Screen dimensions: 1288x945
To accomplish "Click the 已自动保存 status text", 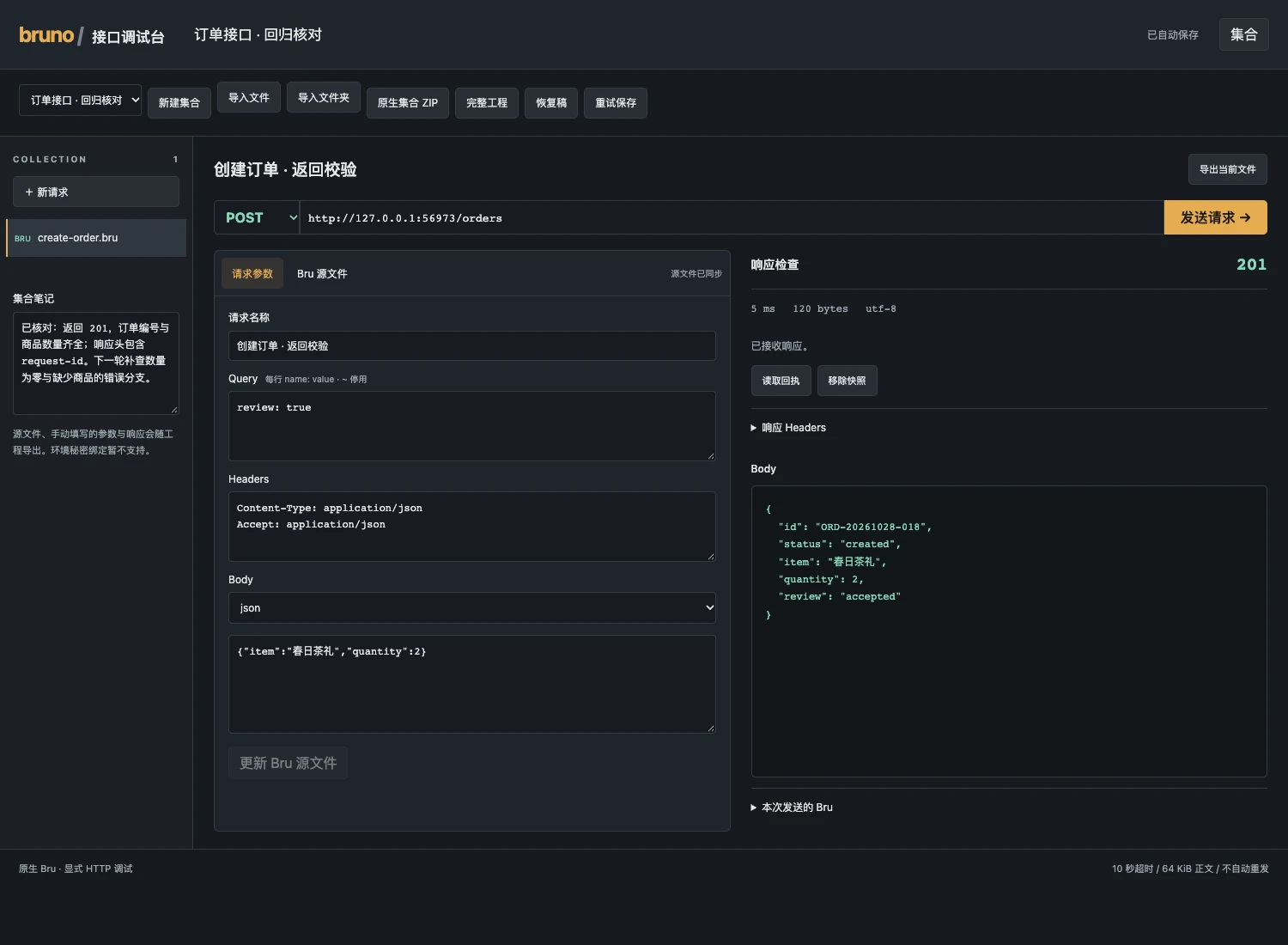I will 1172,35.
